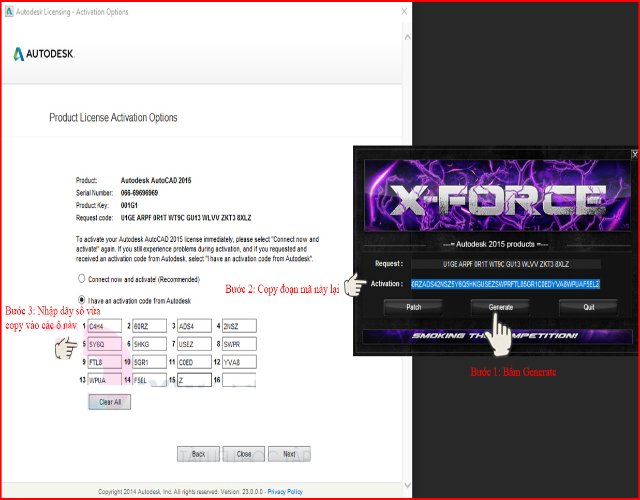
Task: Click scroll-up arrow in Autodesk Licensing window
Action: 407,37
